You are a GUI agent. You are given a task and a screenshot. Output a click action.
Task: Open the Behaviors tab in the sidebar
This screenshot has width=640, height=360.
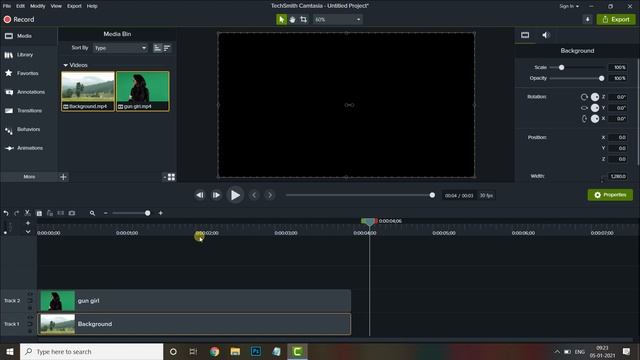(x=29, y=129)
